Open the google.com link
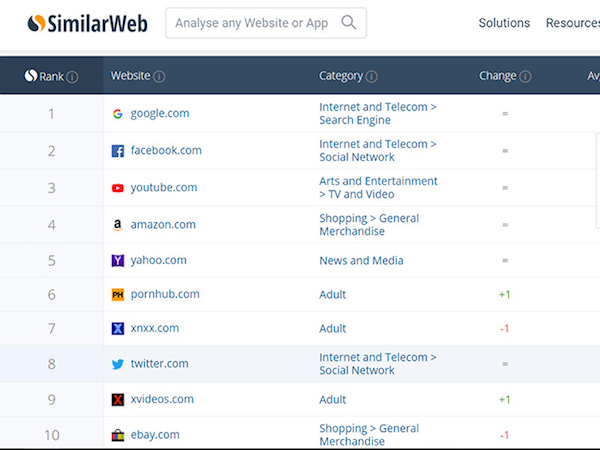The height and width of the screenshot is (450, 600). pos(160,114)
